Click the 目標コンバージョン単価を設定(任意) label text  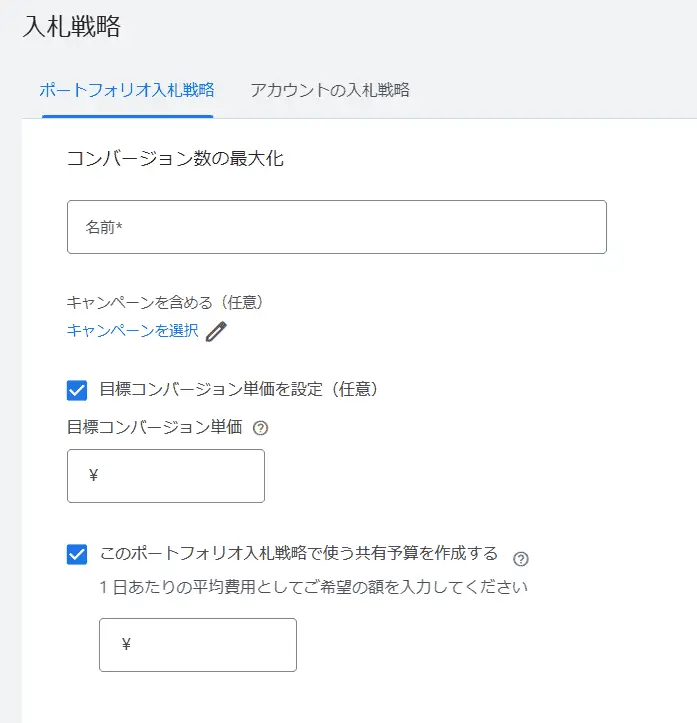click(x=239, y=390)
